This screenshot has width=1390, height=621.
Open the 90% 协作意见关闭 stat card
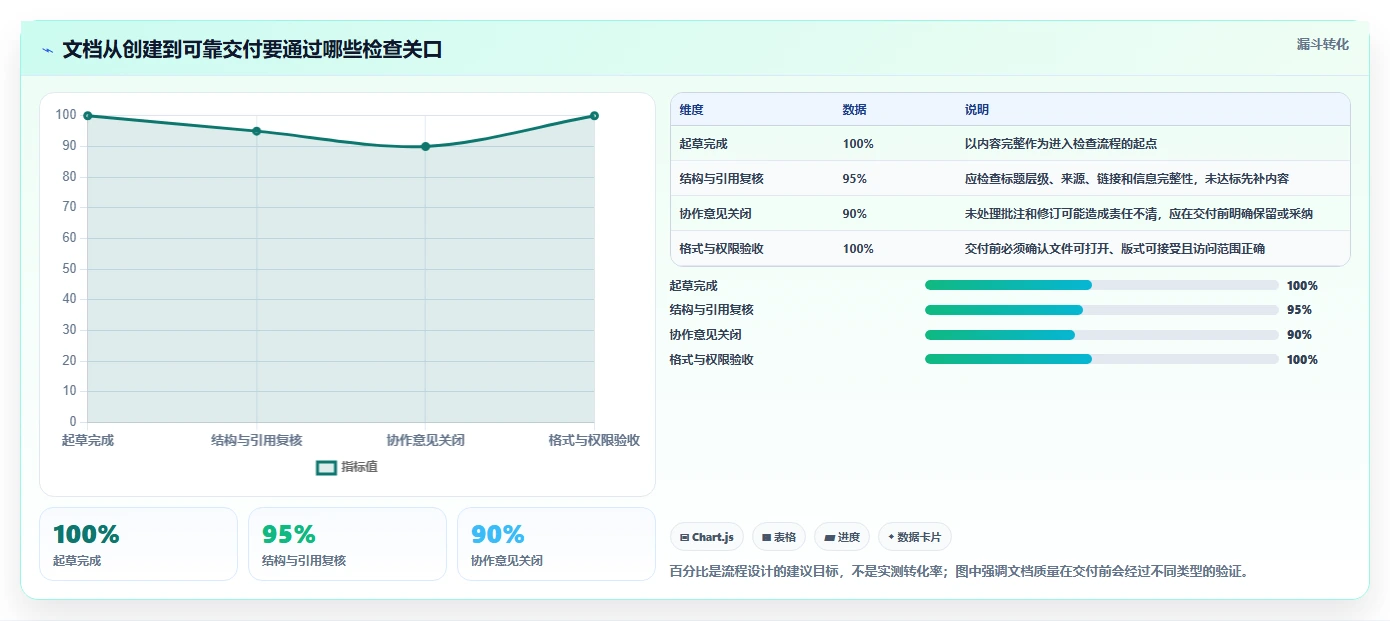click(556, 544)
